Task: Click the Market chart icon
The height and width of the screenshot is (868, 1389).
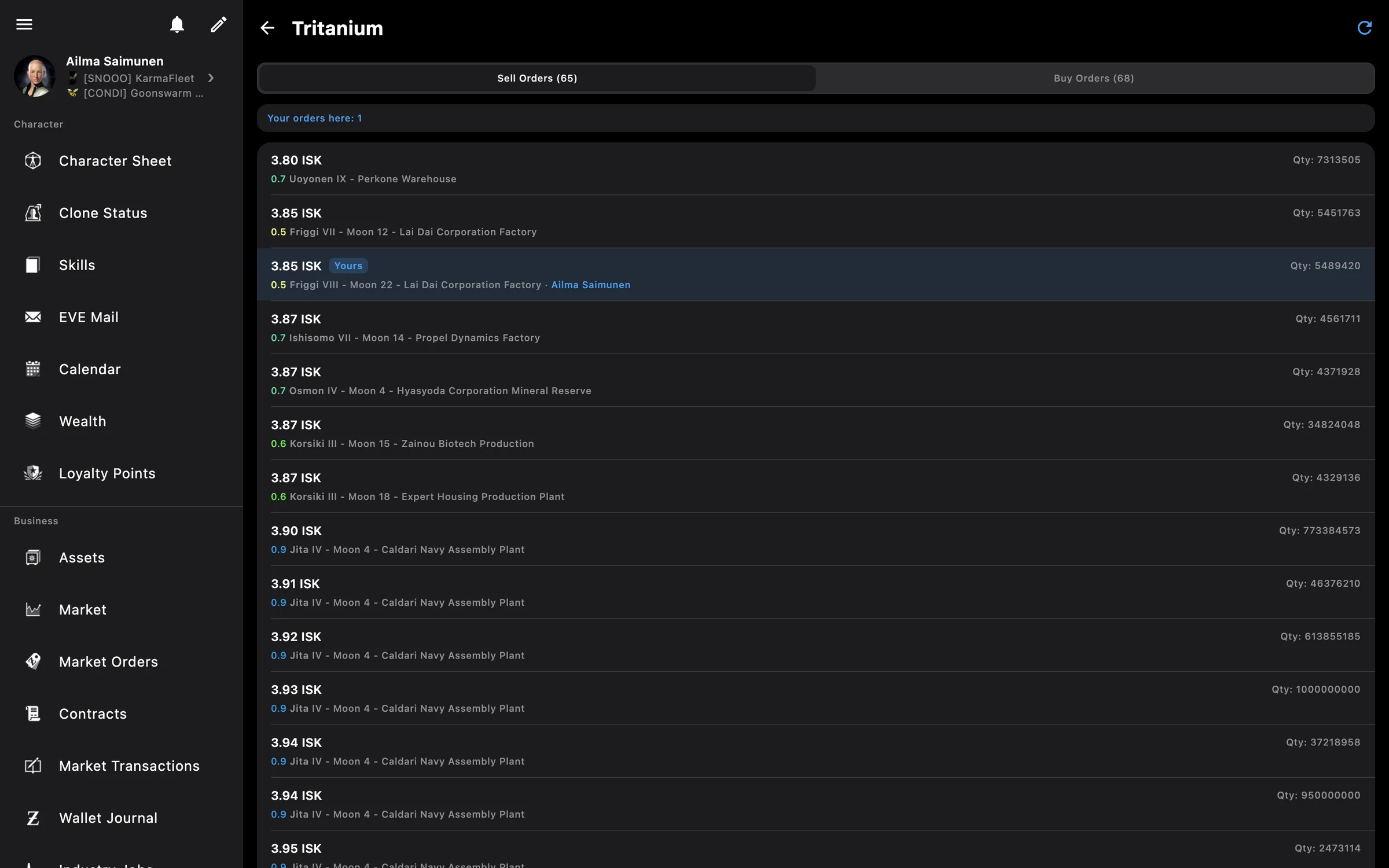Action: pyautogui.click(x=33, y=609)
